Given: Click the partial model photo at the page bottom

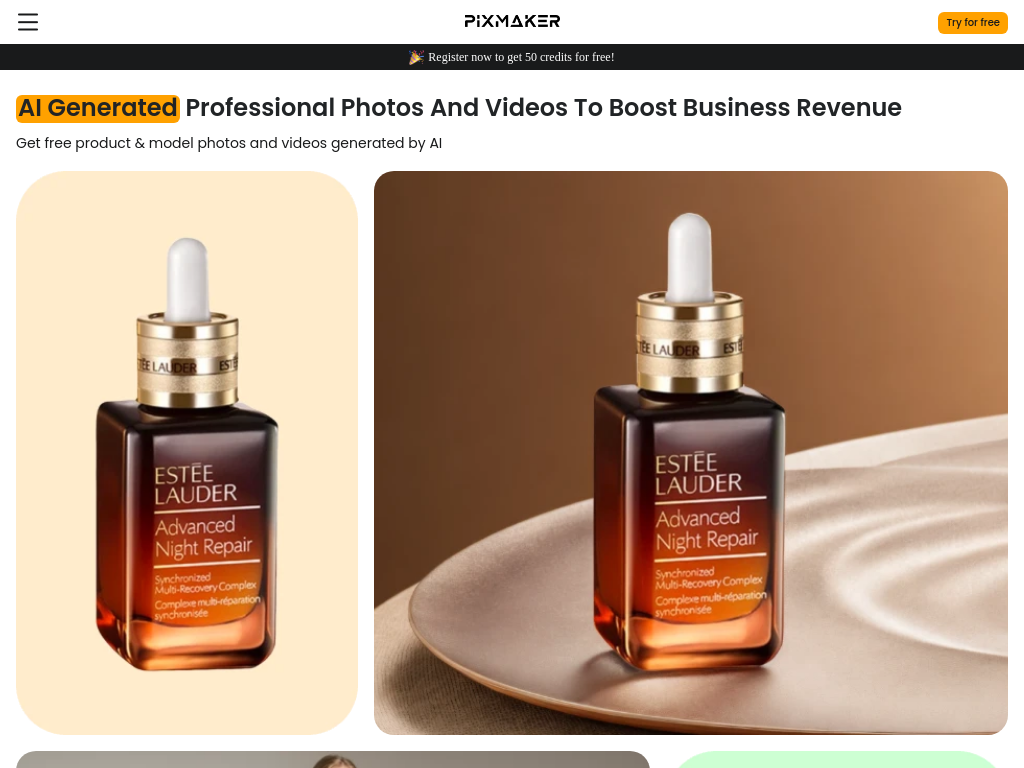Looking at the screenshot, I should click(332, 760).
